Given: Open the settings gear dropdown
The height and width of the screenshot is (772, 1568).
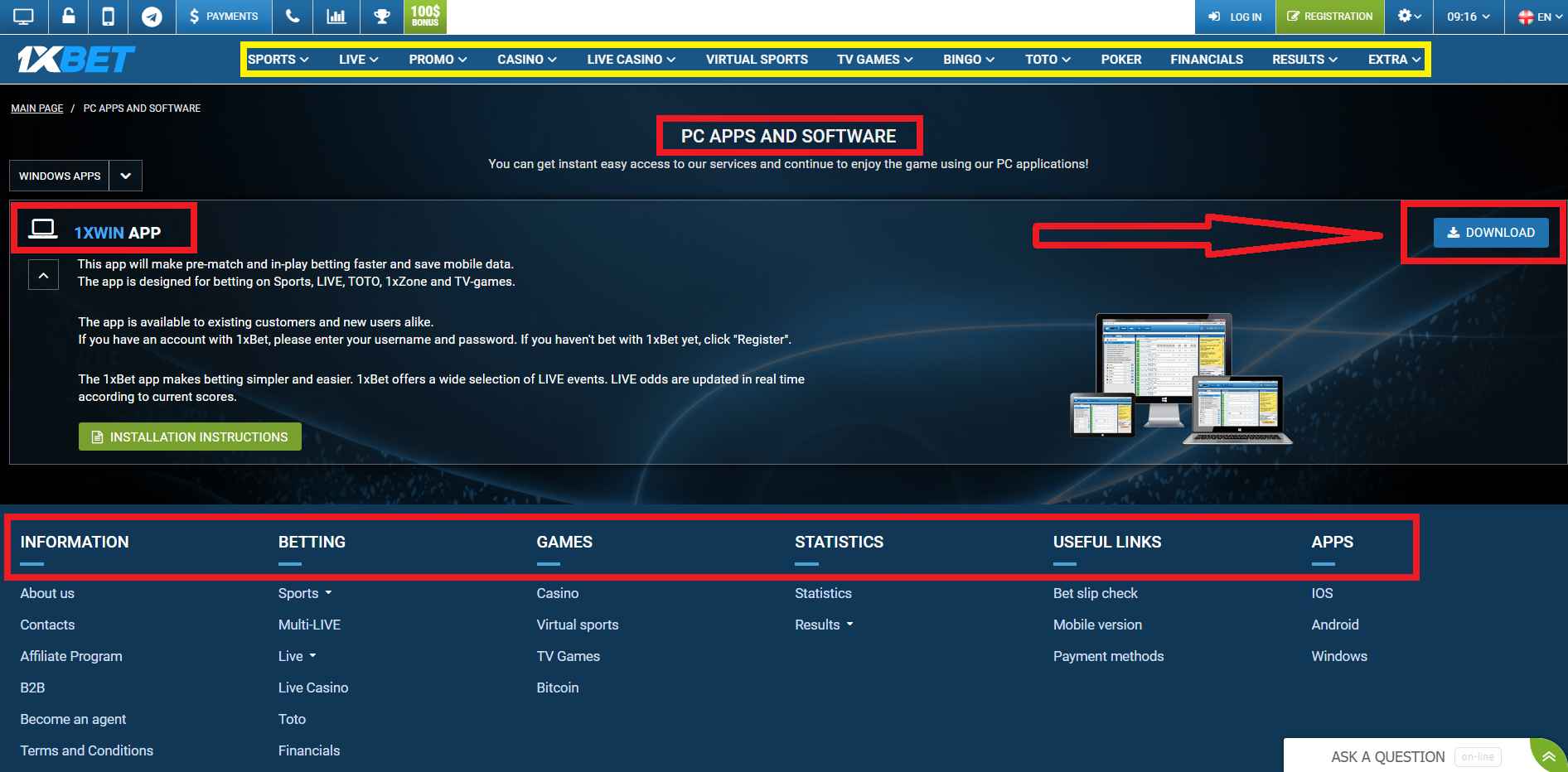Looking at the screenshot, I should pos(1409,17).
